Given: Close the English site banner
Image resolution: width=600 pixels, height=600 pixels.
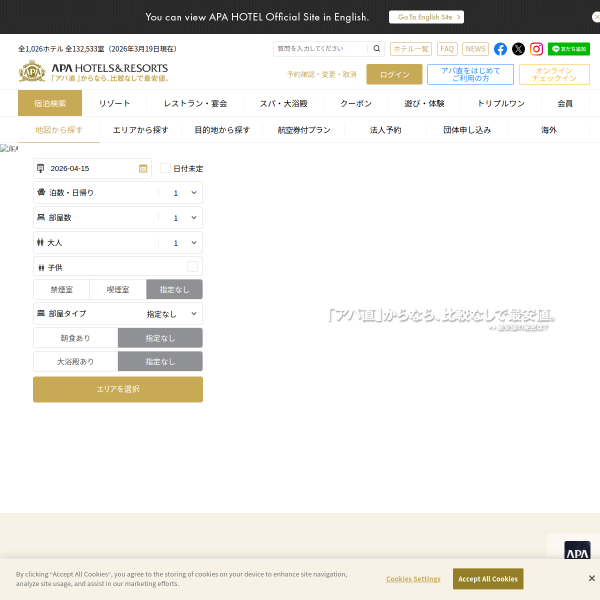Looking at the screenshot, I should [596, 17].
